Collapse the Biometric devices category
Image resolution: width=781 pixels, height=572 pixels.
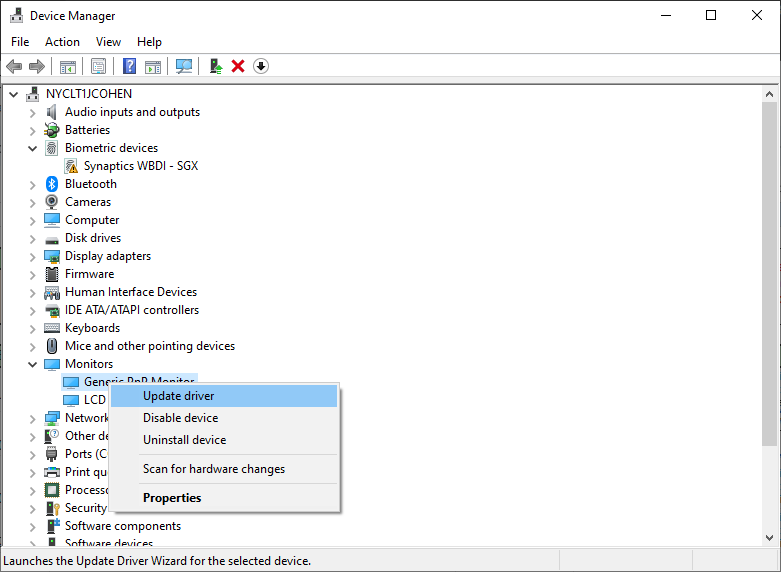click(32, 148)
